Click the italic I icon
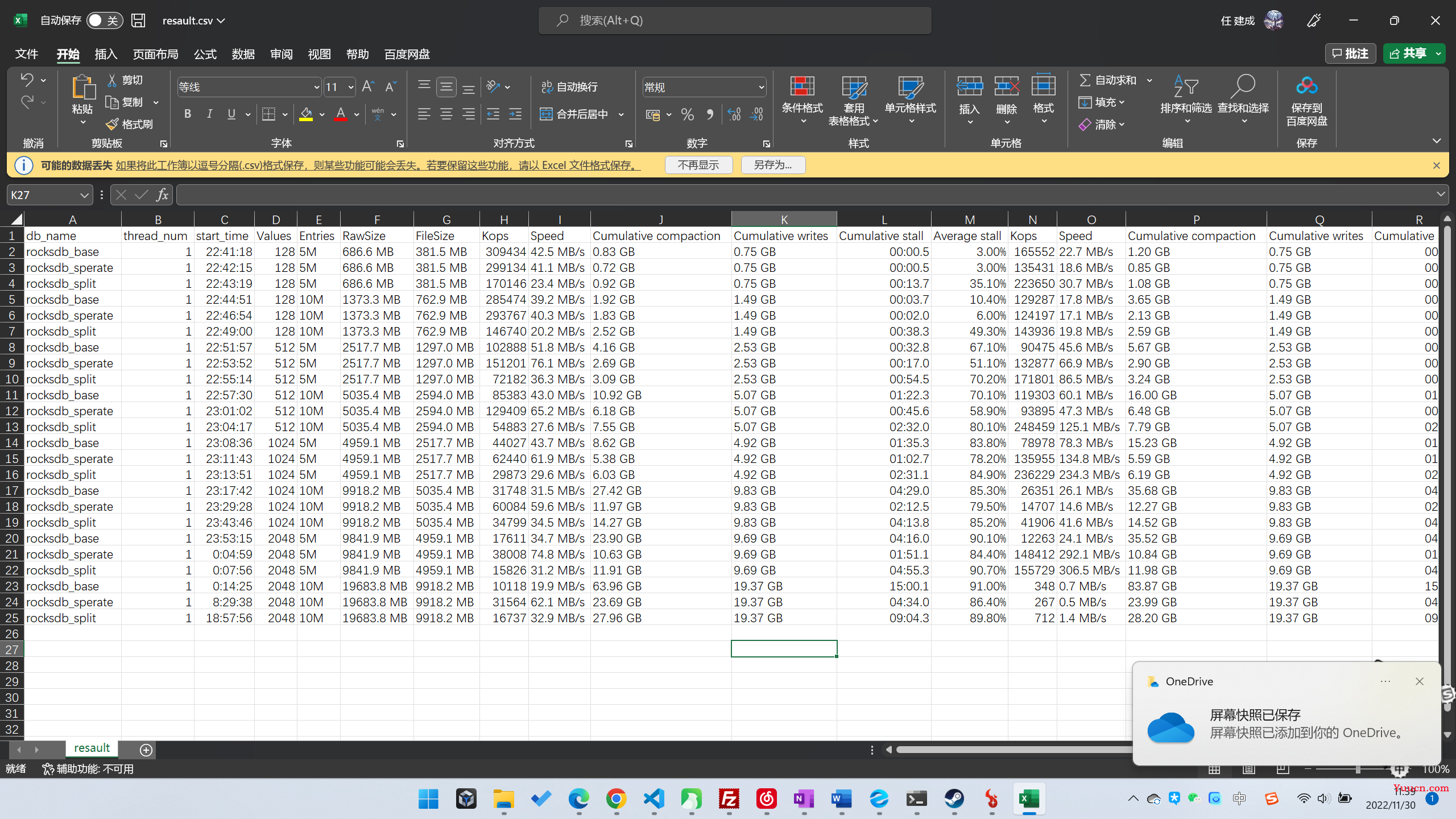Viewport: 1456px width, 819px height. pos(209,114)
